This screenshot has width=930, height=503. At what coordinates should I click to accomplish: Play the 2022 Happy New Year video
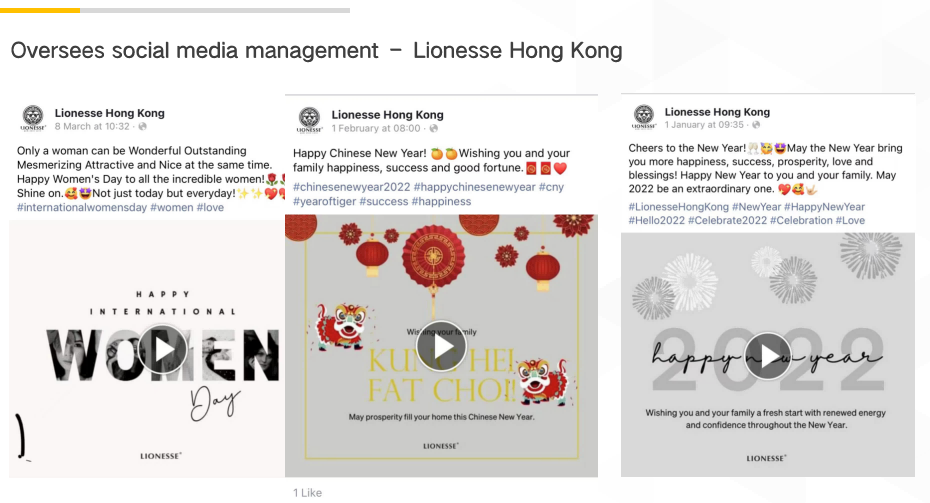(768, 356)
